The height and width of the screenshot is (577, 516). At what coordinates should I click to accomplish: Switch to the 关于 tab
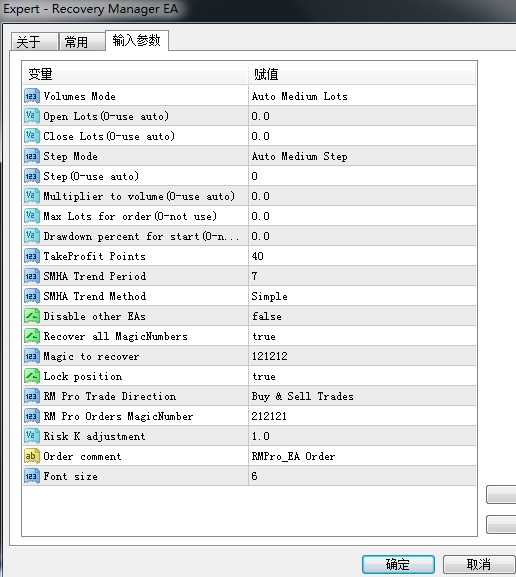click(35, 42)
